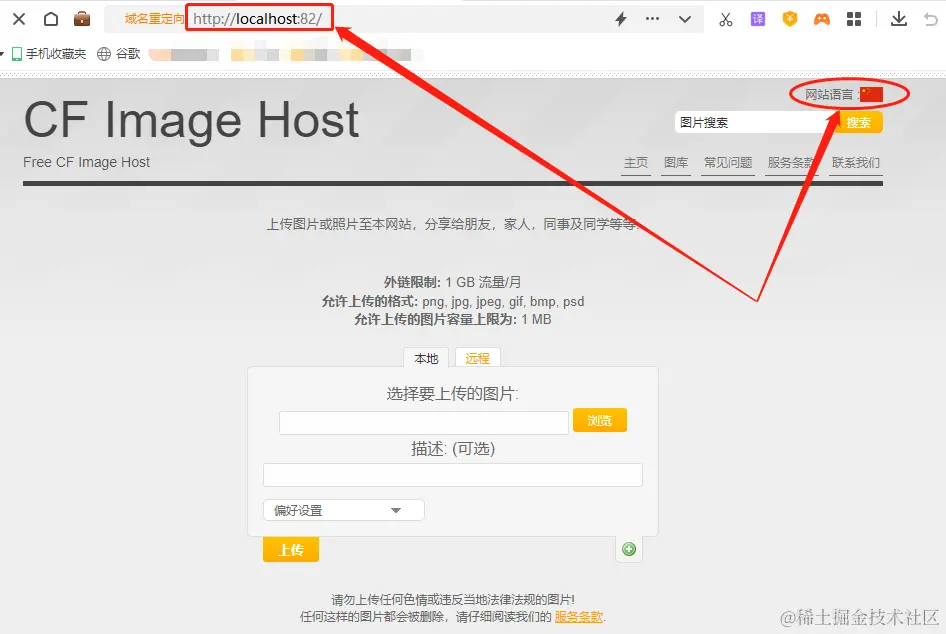Image resolution: width=946 pixels, height=634 pixels.
Task: Go to the browser home page icon
Action: [x=51, y=19]
